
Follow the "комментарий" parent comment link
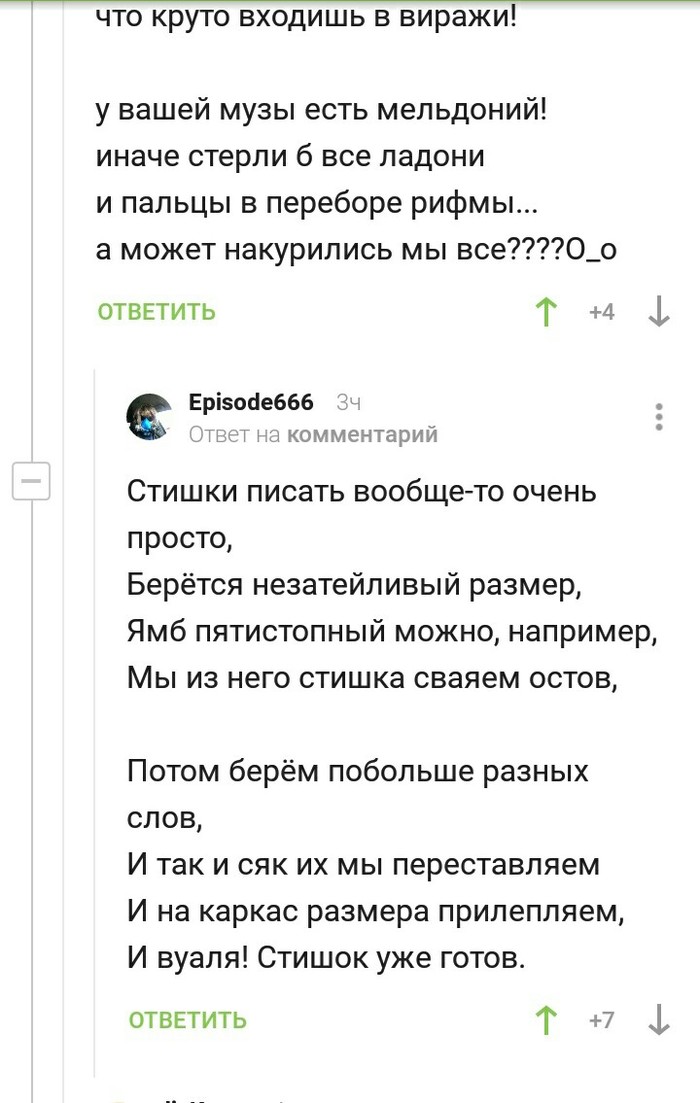click(362, 434)
